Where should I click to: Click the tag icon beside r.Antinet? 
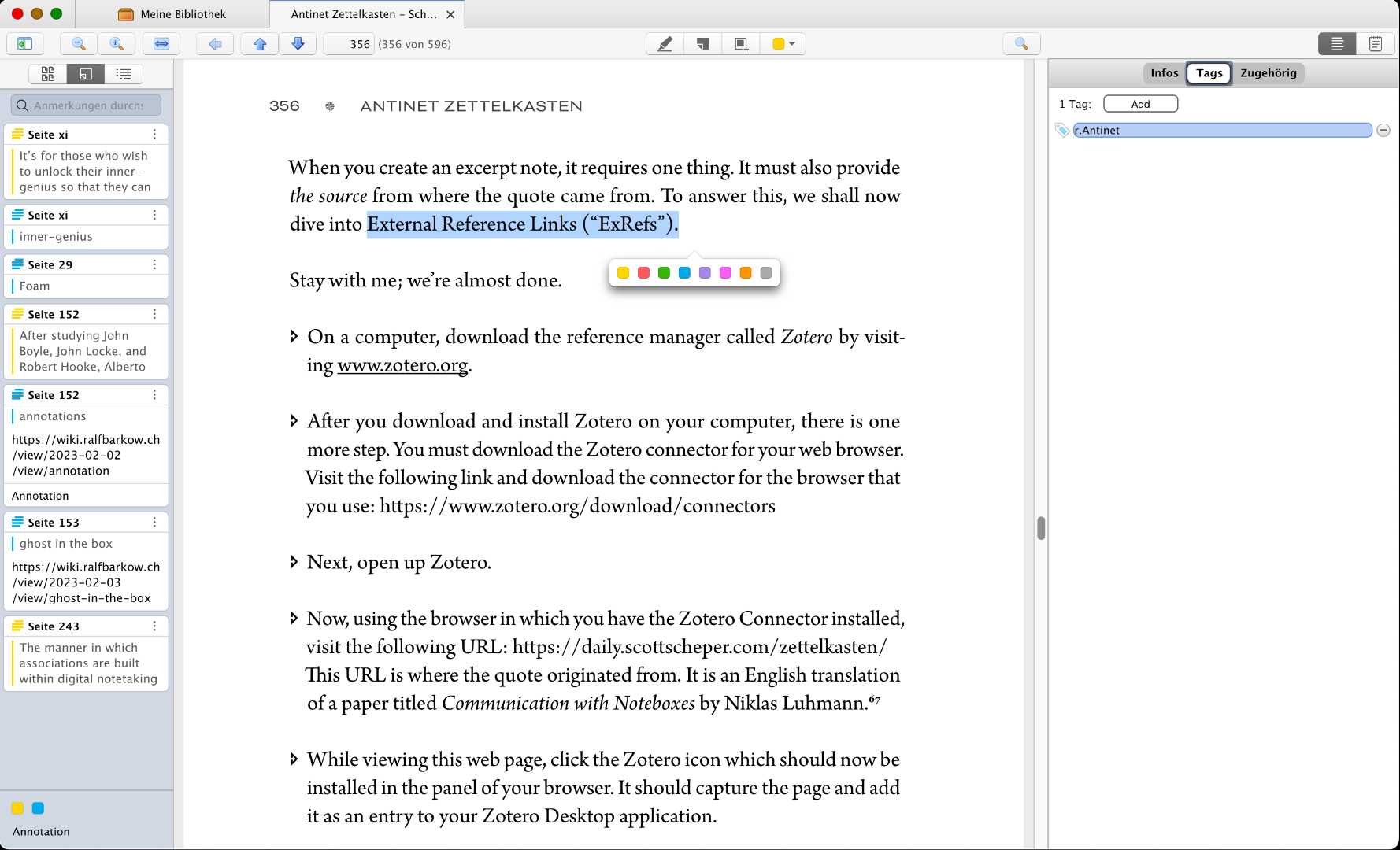point(1062,131)
